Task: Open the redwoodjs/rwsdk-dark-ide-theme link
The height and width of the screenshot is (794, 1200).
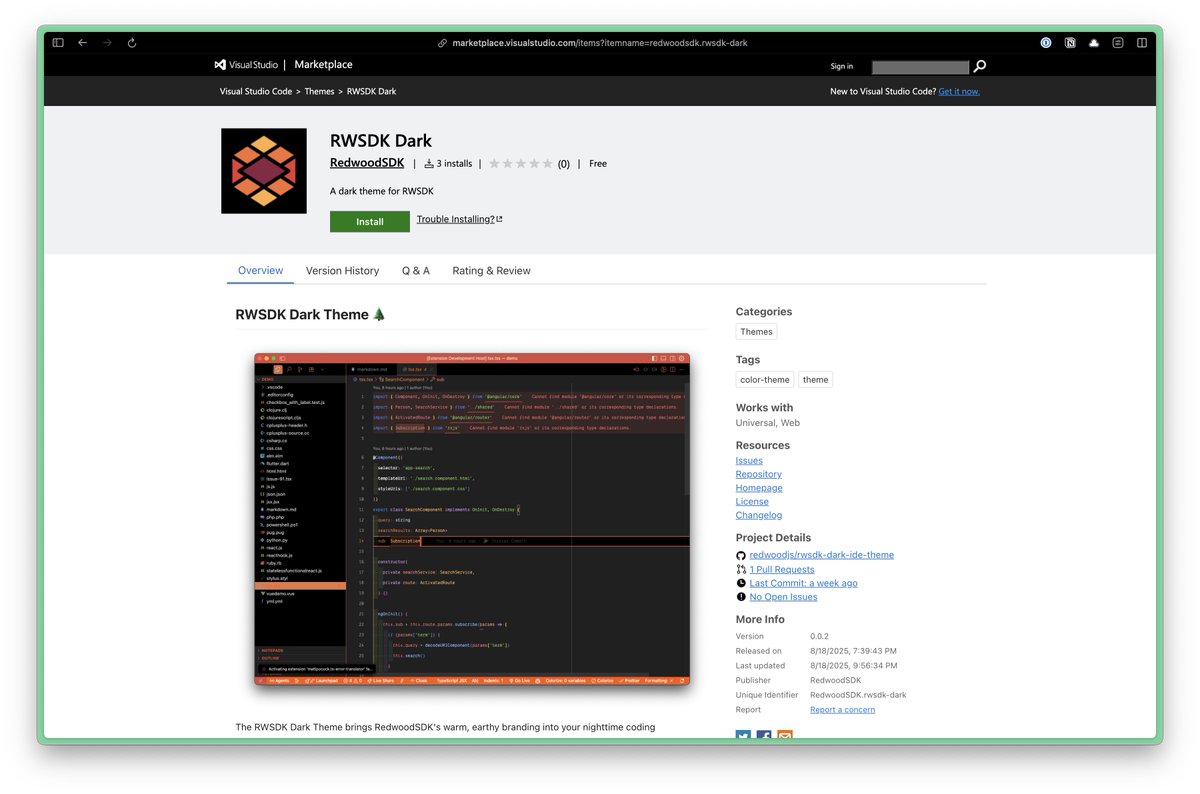Action: 822,555
